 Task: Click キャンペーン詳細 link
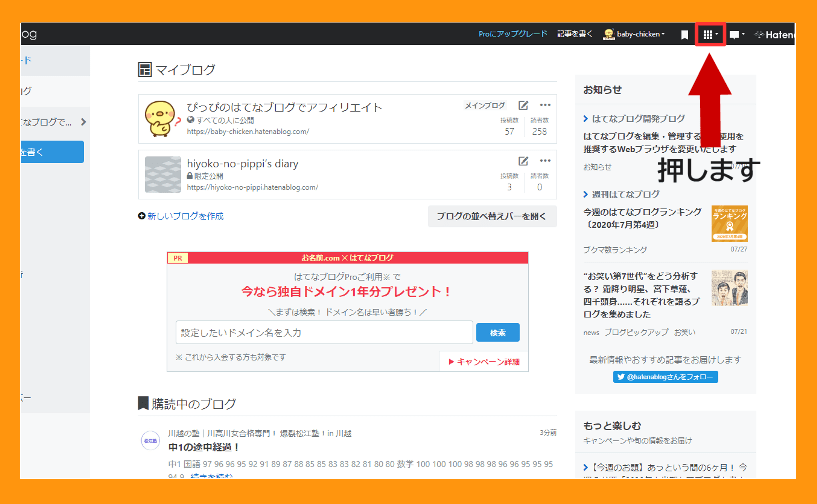[484, 362]
